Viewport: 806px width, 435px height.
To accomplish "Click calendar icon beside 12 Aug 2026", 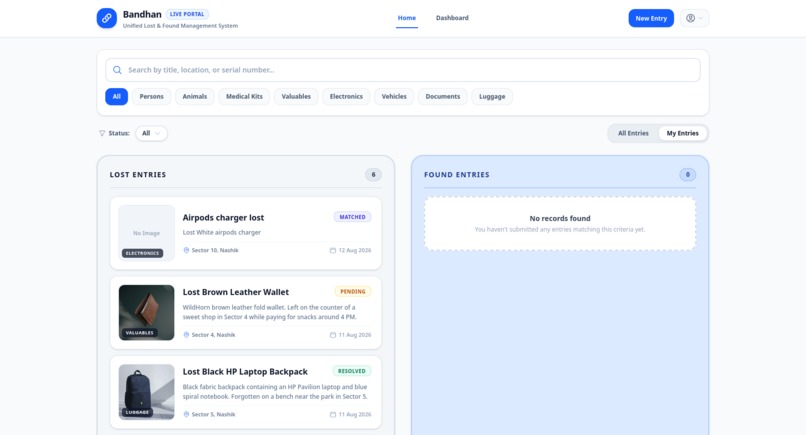I will coord(333,250).
